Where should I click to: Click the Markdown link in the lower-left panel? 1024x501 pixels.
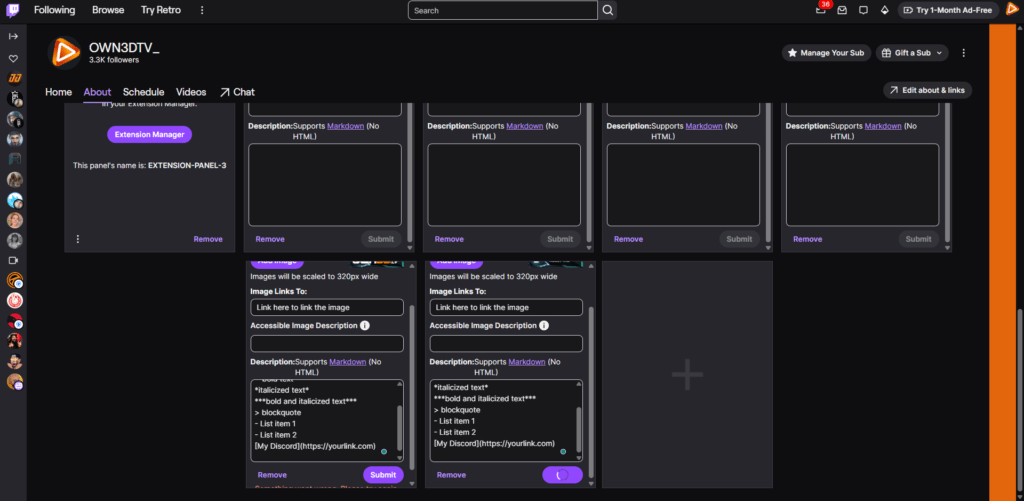pyautogui.click(x=347, y=361)
